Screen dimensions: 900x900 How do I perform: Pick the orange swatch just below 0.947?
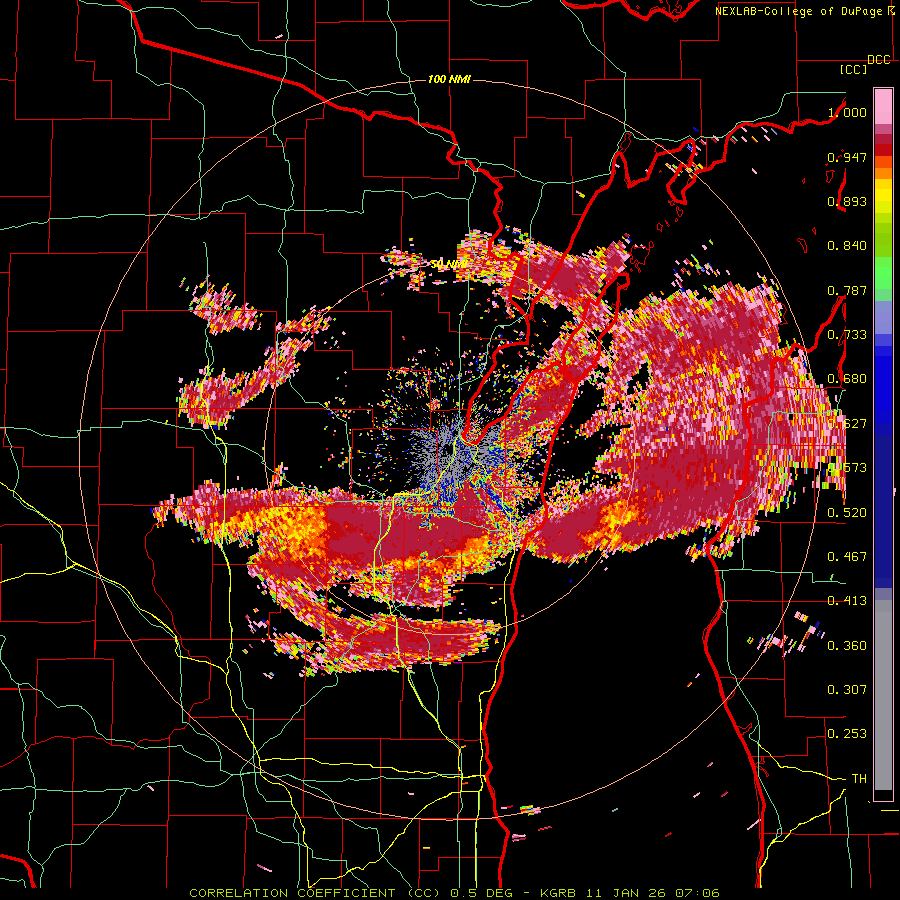883,162
